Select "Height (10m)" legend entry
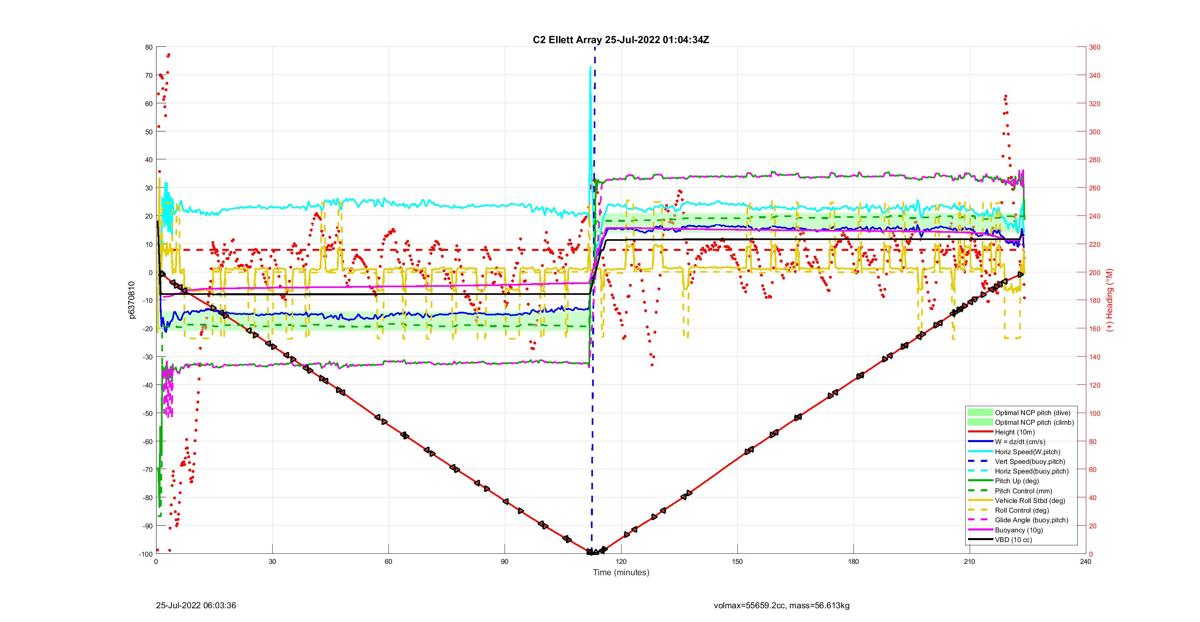The height and width of the screenshot is (622, 1200). coord(1013,430)
